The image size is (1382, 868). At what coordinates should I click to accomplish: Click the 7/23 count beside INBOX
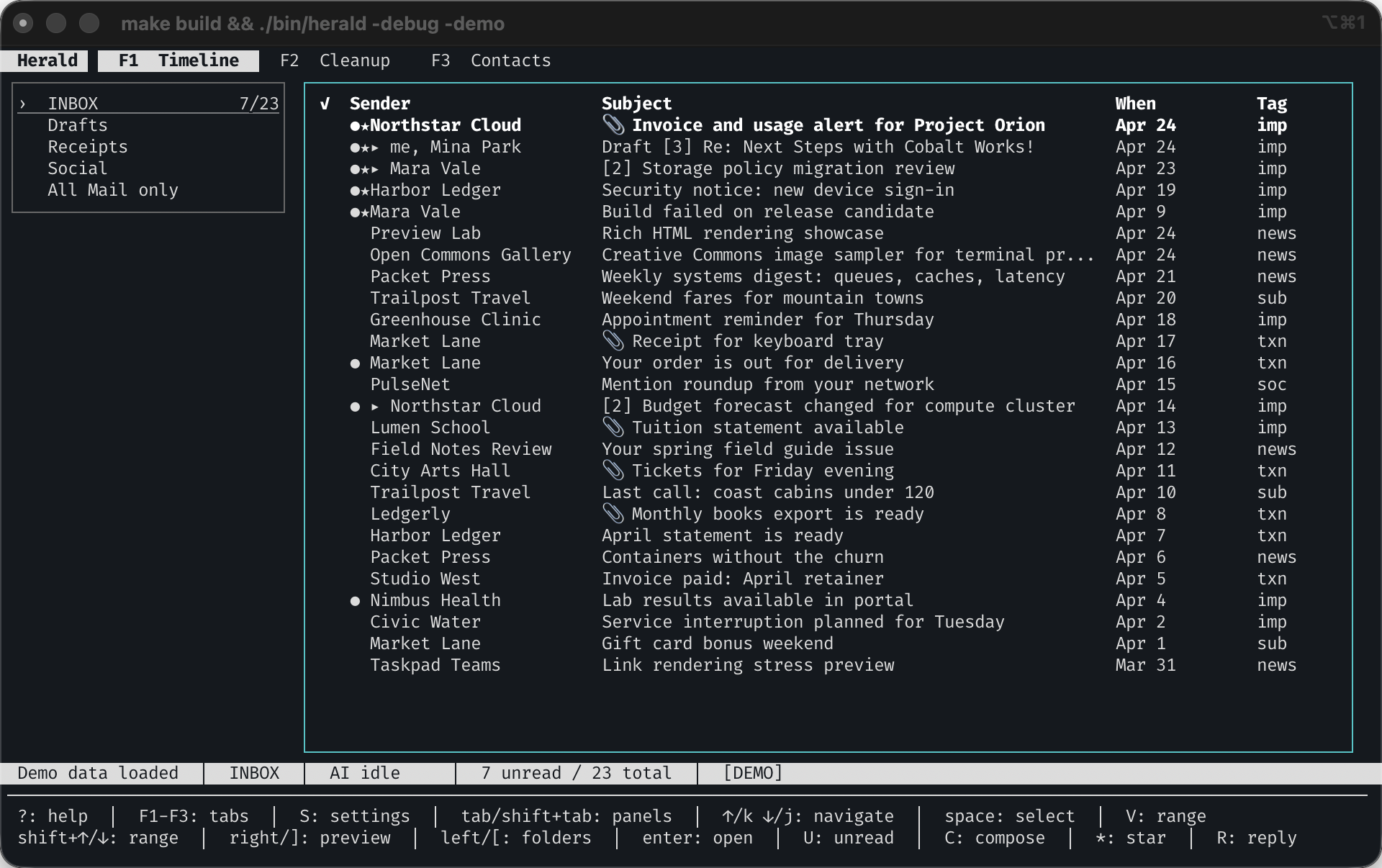coord(259,104)
